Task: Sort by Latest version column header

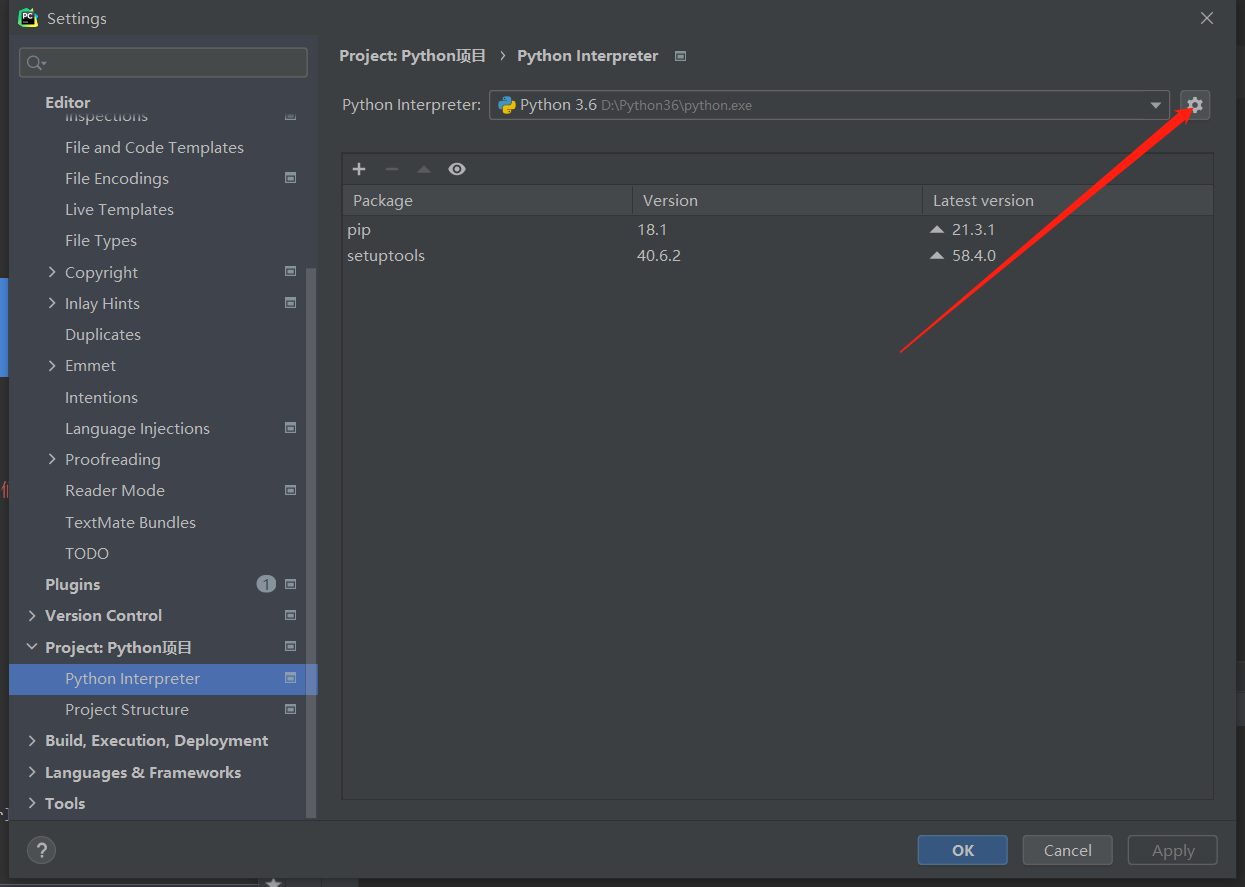Action: click(1068, 200)
